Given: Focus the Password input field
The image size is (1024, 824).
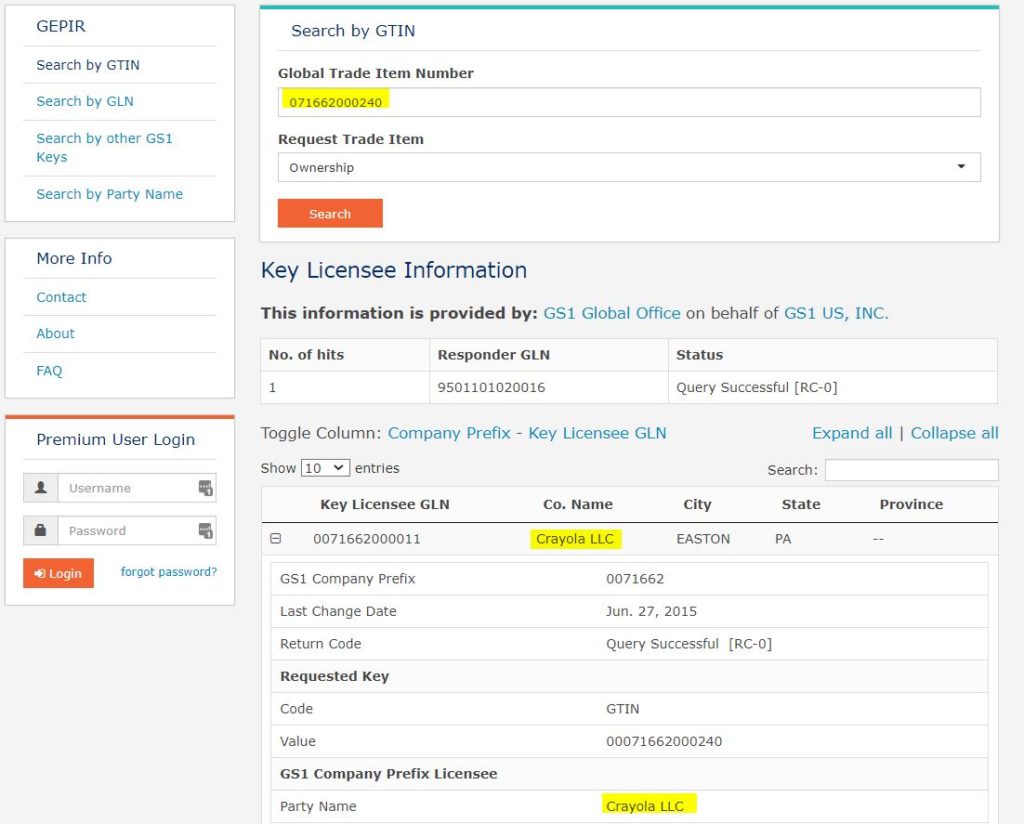Looking at the screenshot, I should (x=136, y=530).
